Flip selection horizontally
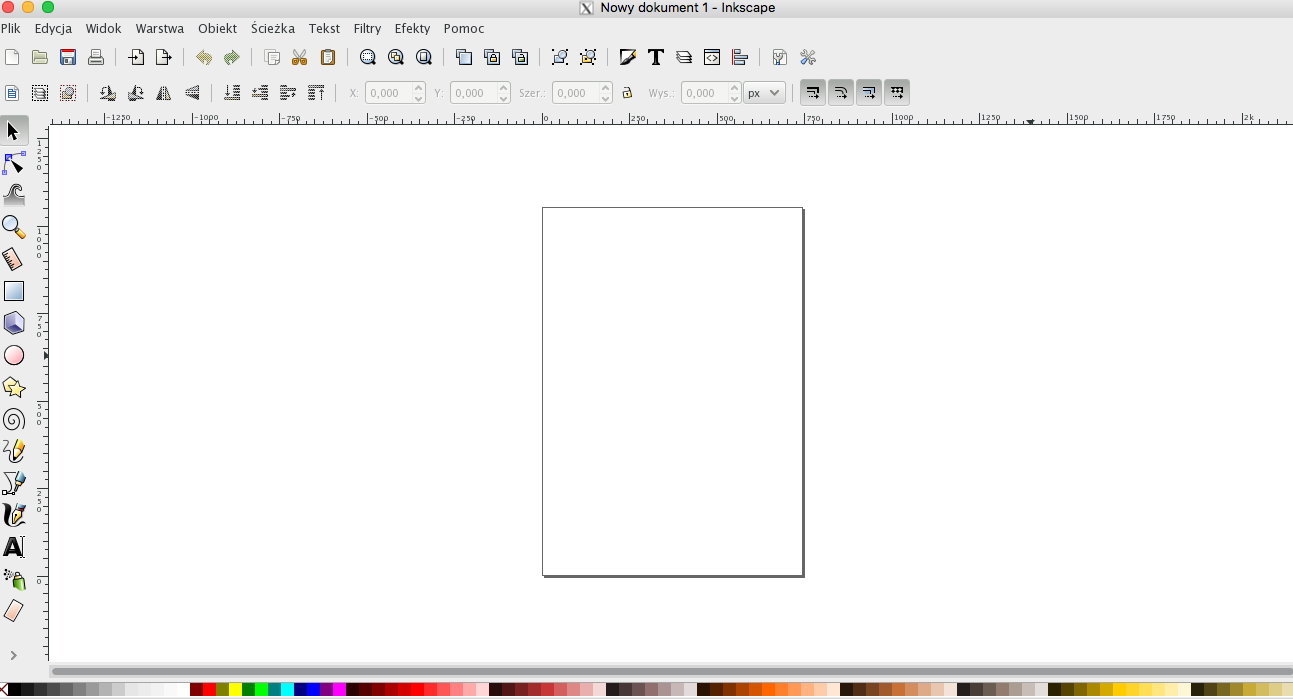Viewport: 1293px width, 699px height. click(x=164, y=93)
